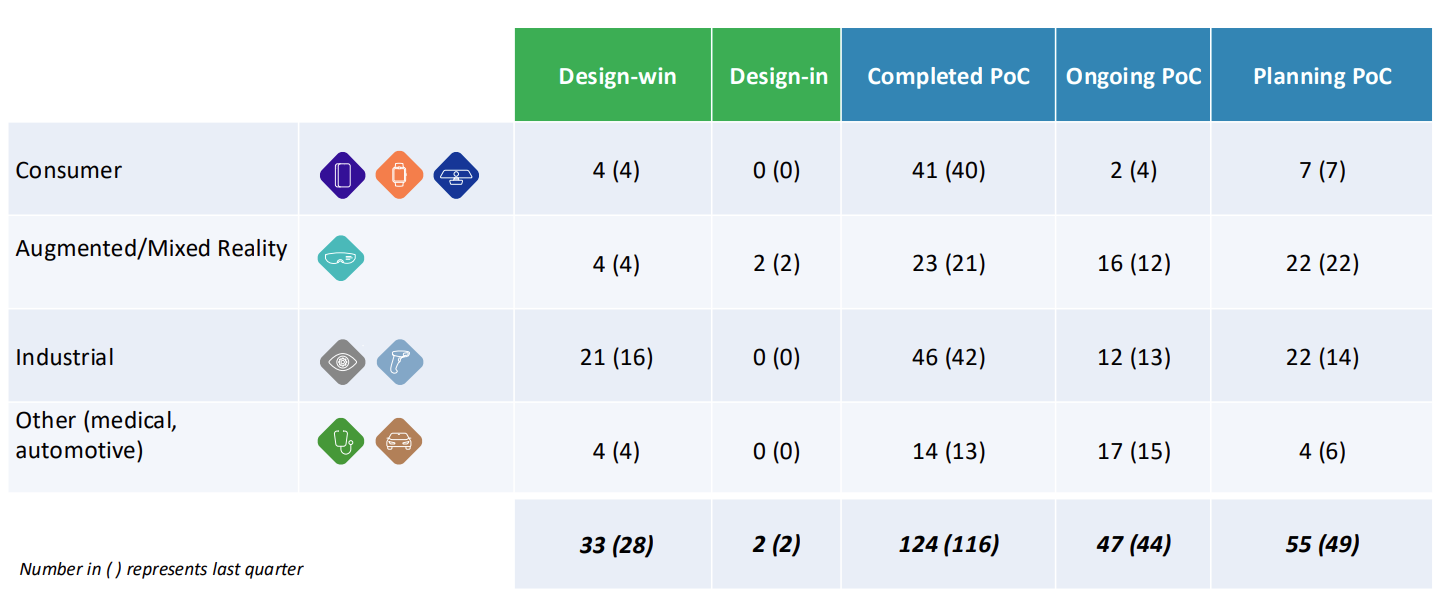Click the brown car icon

coord(399,441)
